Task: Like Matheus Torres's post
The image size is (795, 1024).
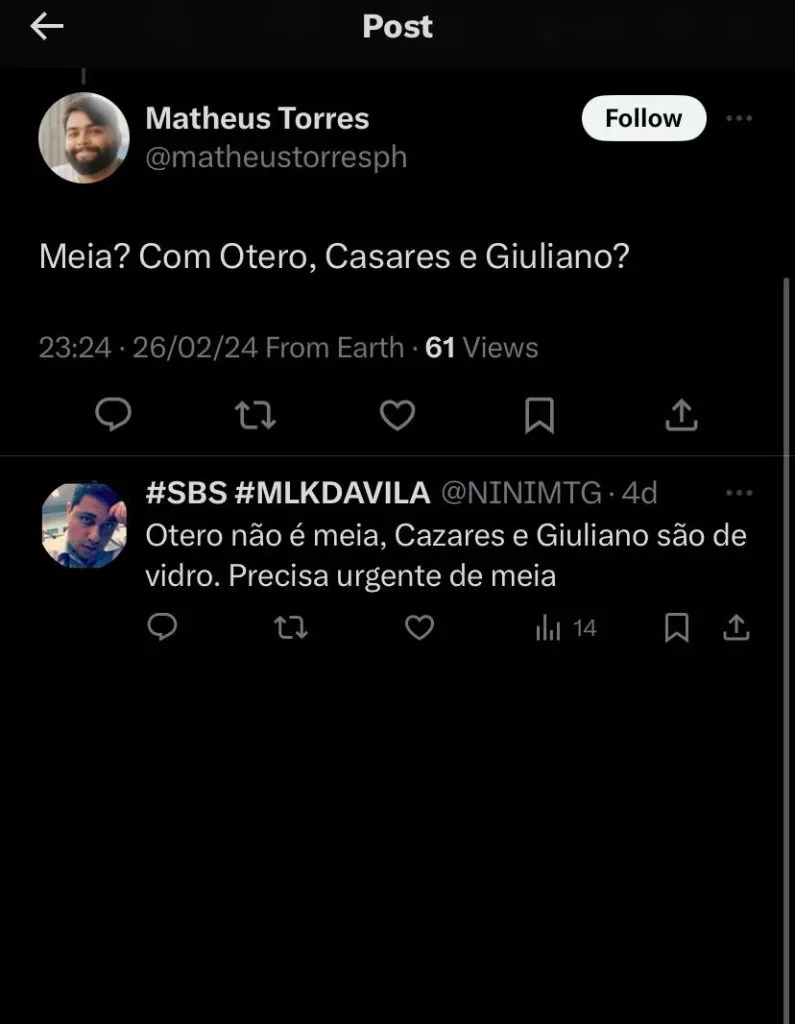Action: (x=397, y=414)
